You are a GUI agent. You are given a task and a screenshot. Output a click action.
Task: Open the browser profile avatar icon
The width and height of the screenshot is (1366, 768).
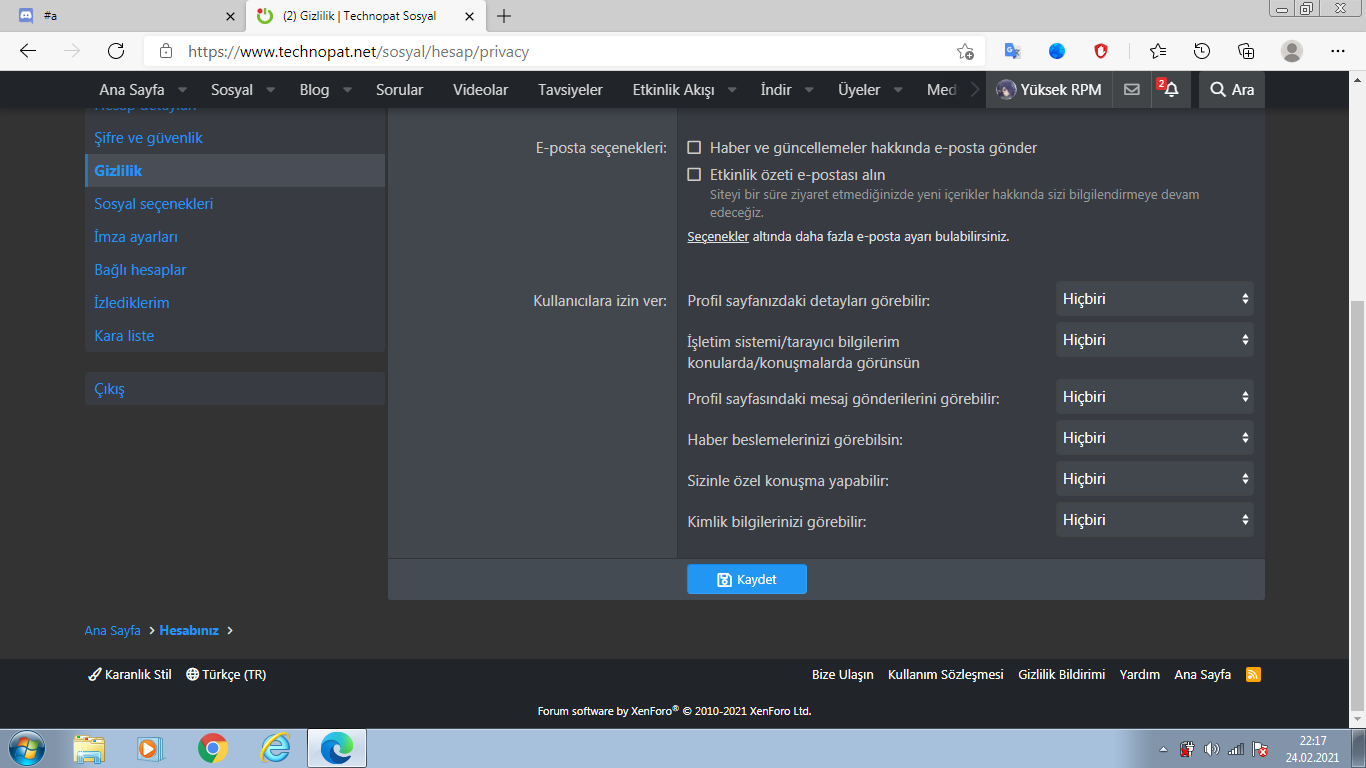coord(1292,51)
